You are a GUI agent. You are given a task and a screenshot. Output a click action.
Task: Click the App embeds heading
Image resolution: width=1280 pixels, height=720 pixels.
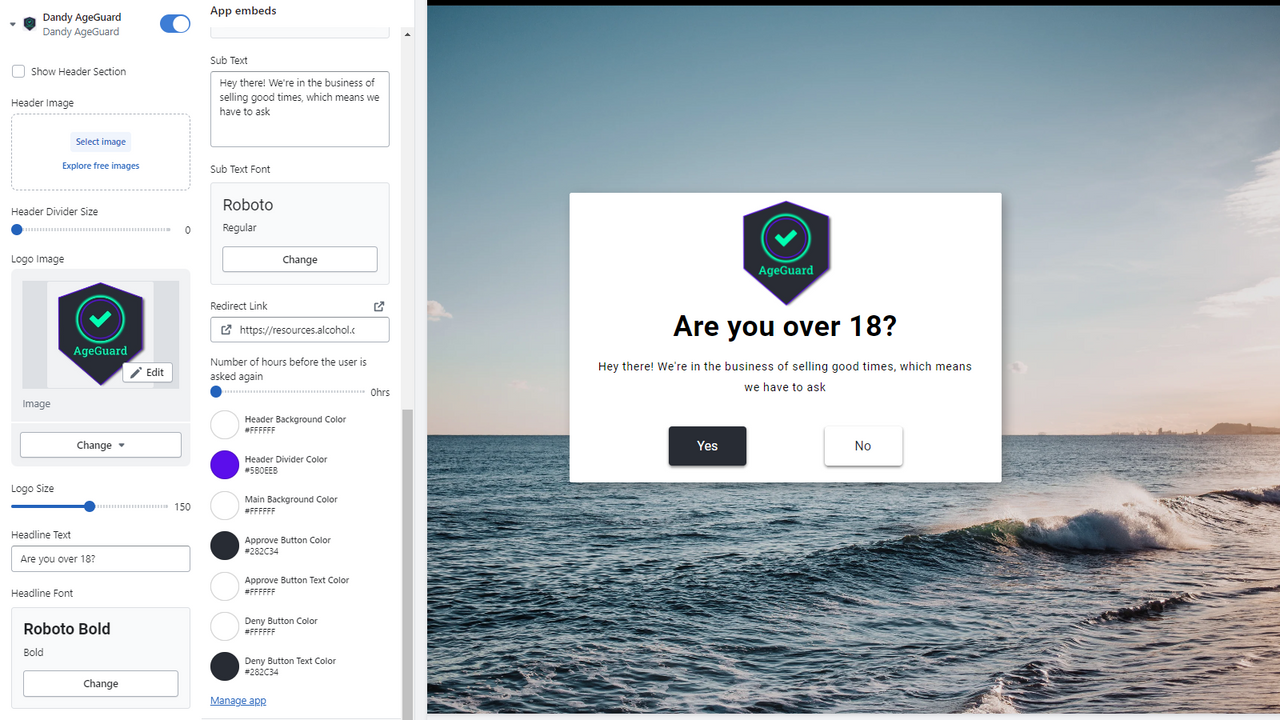(x=243, y=11)
